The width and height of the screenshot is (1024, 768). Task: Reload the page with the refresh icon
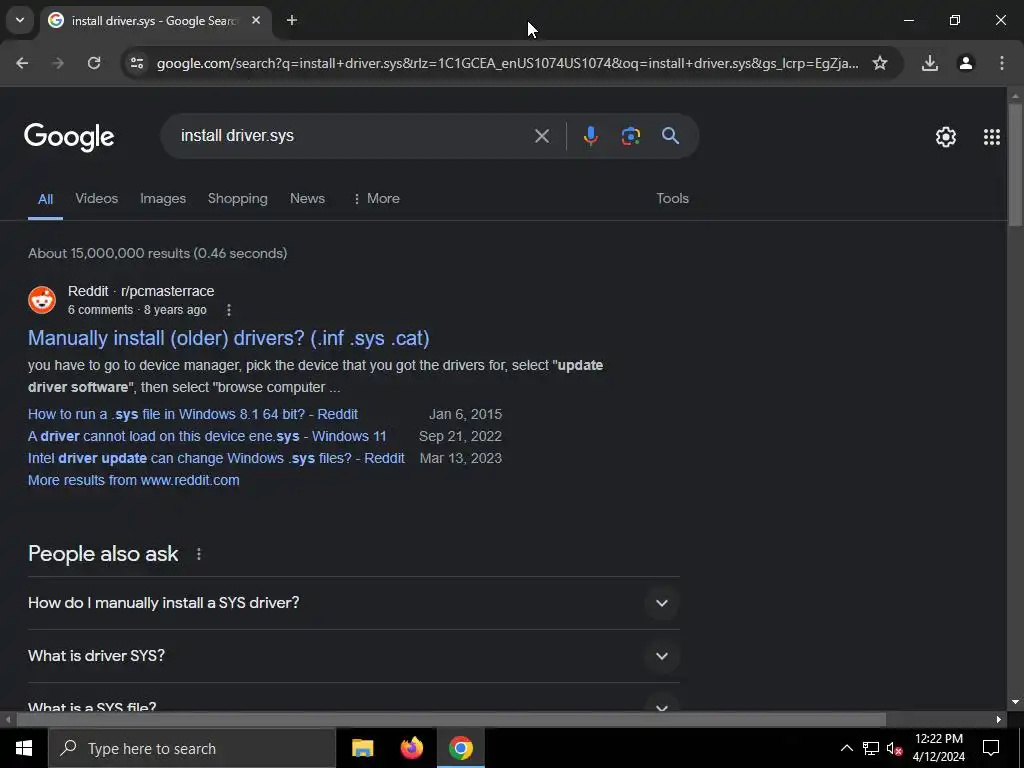pos(94,63)
